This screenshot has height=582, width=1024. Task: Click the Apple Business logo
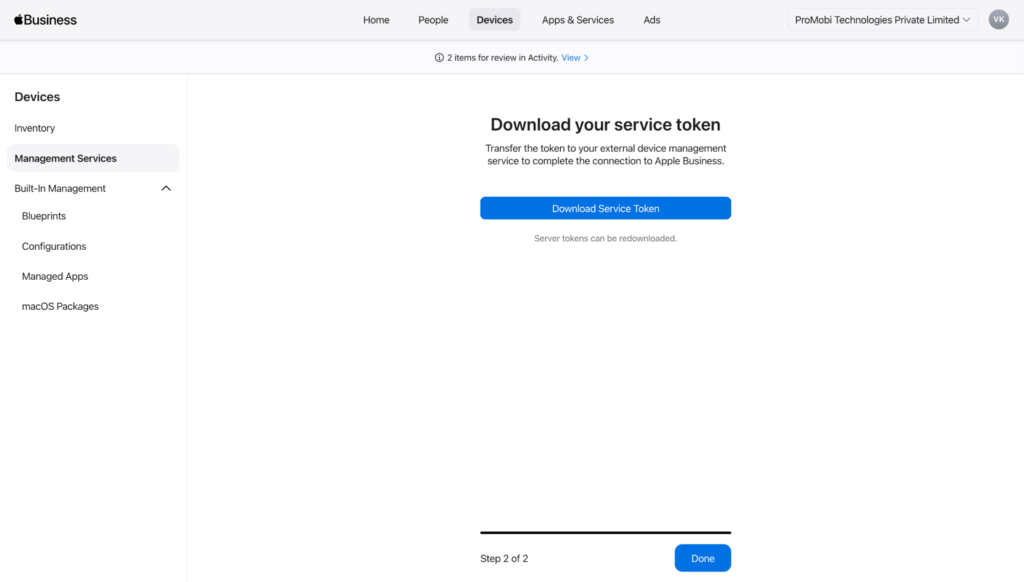click(x=45, y=20)
